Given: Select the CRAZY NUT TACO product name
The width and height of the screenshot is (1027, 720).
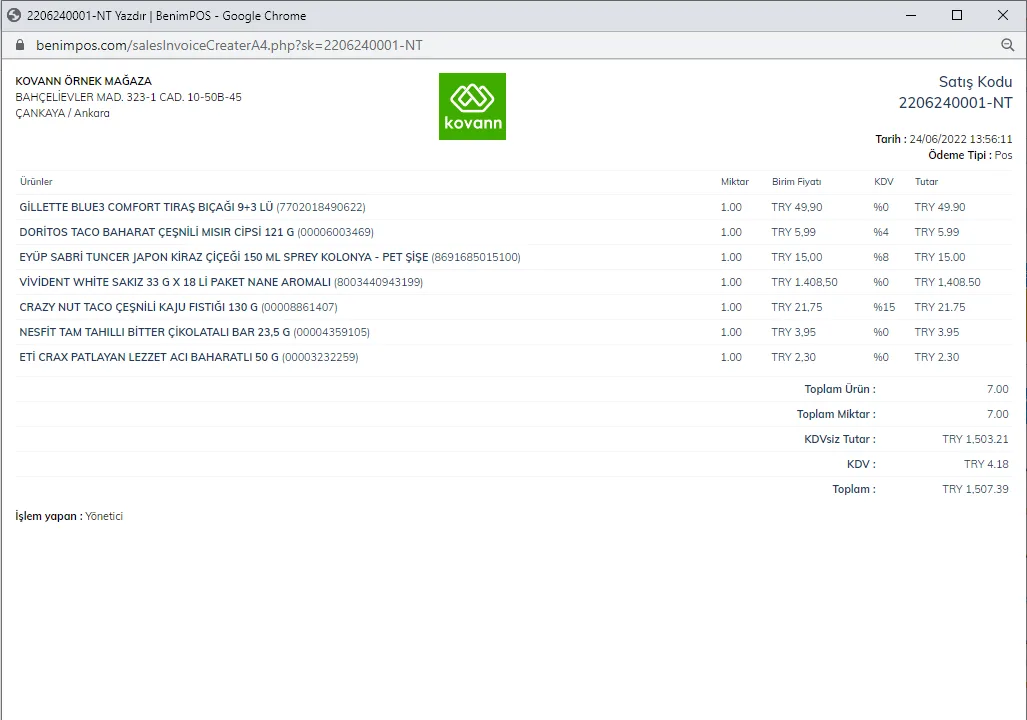Looking at the screenshot, I should pyautogui.click(x=138, y=307).
